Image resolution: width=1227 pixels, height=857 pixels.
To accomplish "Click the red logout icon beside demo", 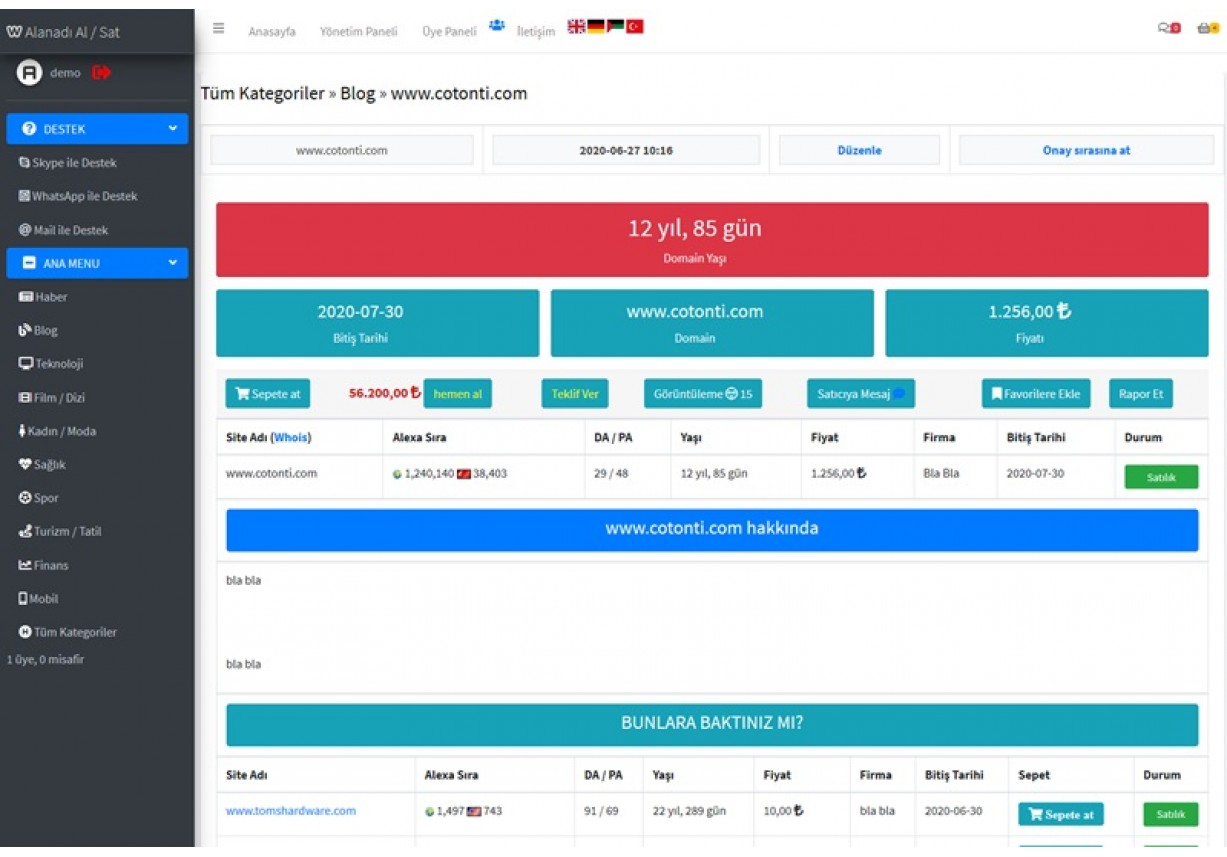I will [x=101, y=72].
